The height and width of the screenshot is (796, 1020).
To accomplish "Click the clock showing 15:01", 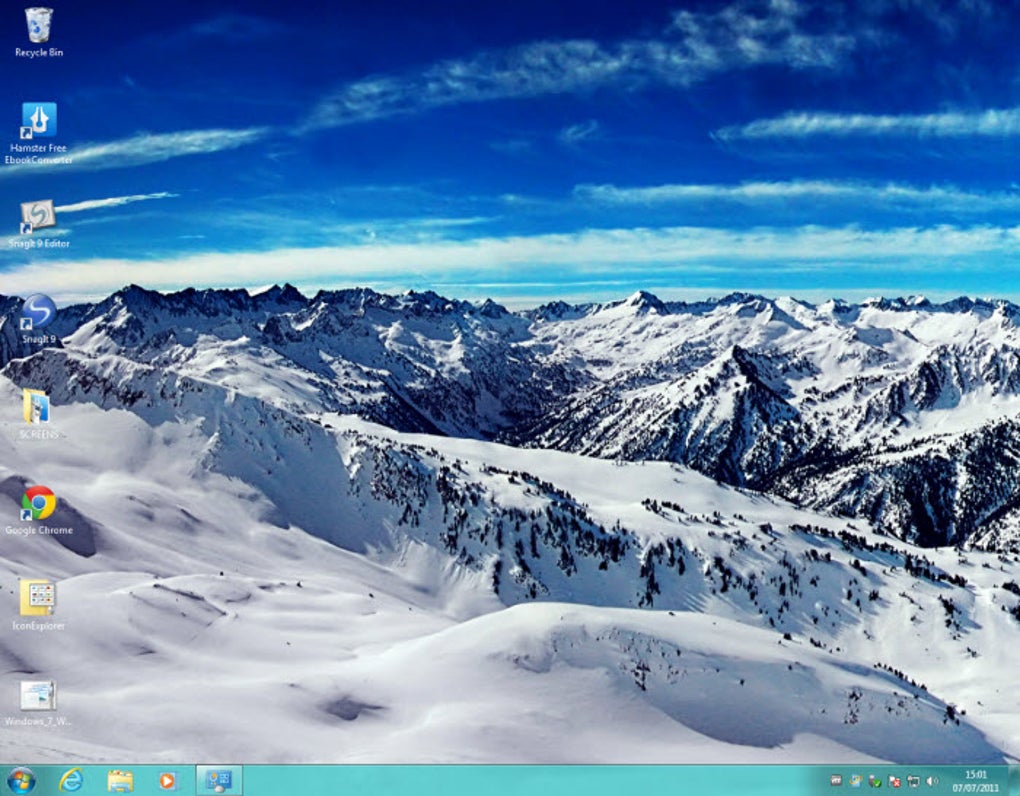I will click(975, 781).
